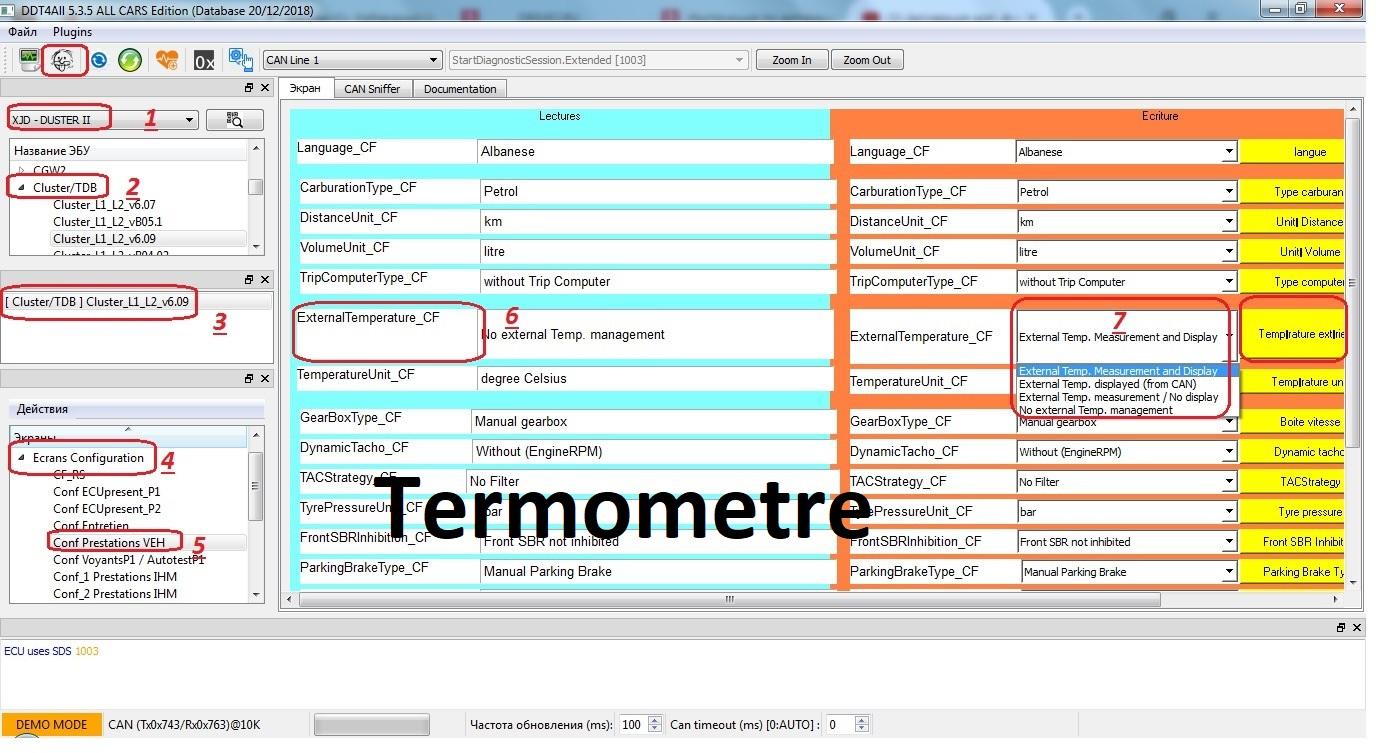Select Conf Prestations VEH screen item
1400x753 pixels.
click(x=109, y=542)
